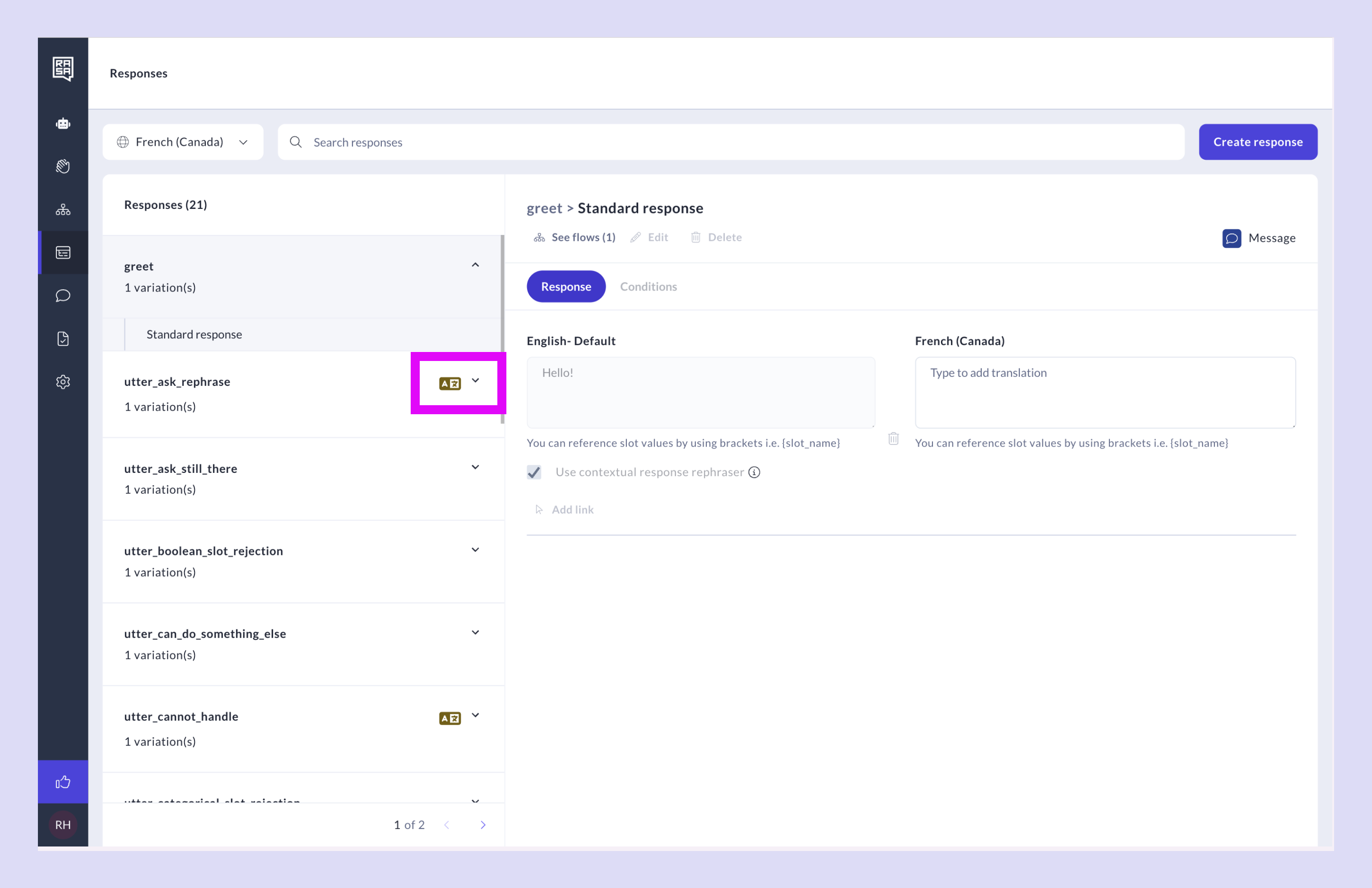Uncheck Use contextual response rephraser
Image resolution: width=1372 pixels, height=888 pixels.
pos(534,472)
